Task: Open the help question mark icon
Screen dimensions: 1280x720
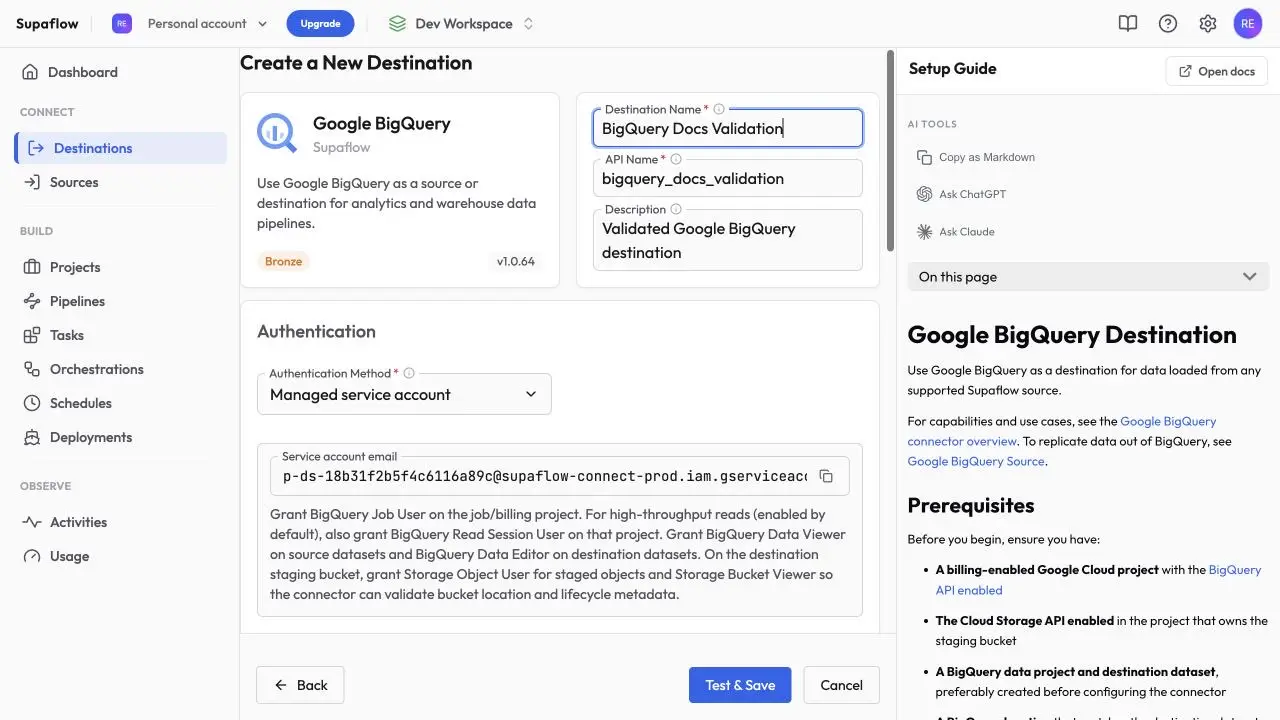Action: [x=1168, y=23]
